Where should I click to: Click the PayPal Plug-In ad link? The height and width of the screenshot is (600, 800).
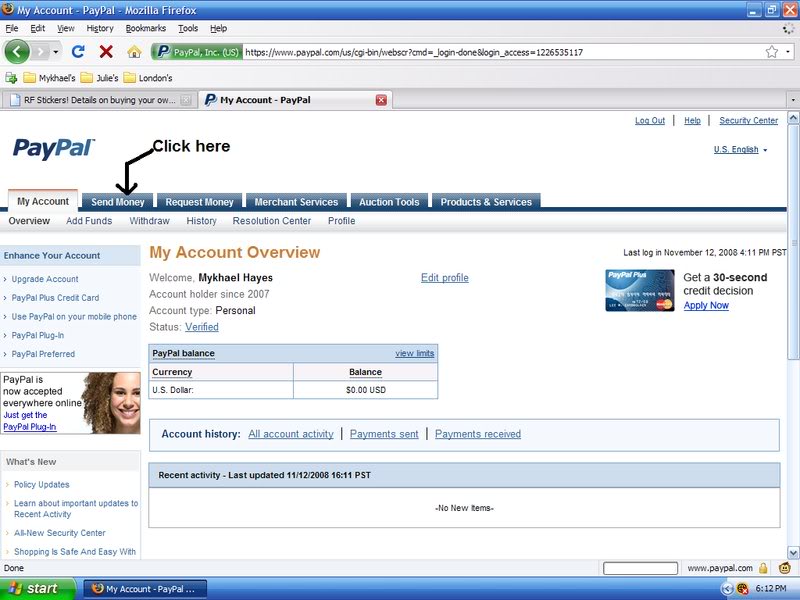tap(30, 427)
